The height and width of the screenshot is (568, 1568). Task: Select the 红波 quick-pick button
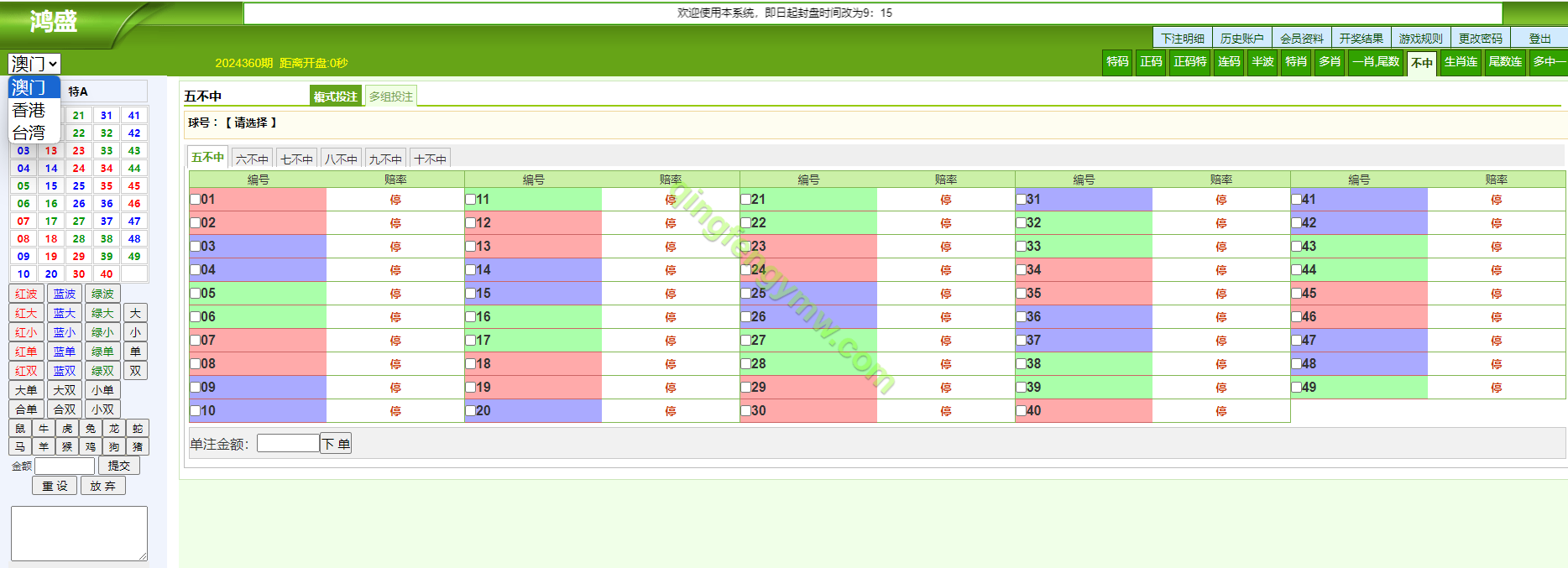pyautogui.click(x=26, y=294)
